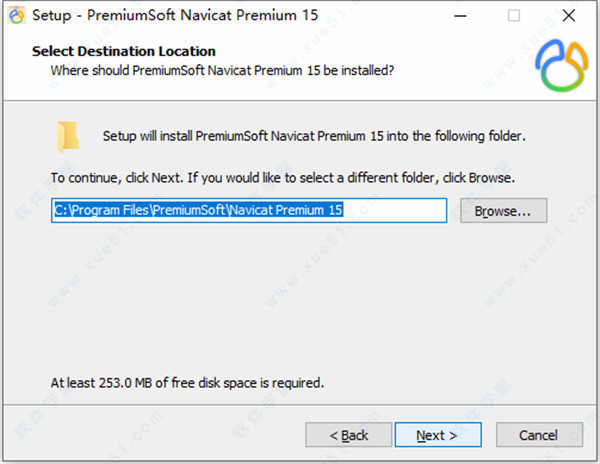Go back with the Back button
The width and height of the screenshot is (600, 464).
point(349,435)
